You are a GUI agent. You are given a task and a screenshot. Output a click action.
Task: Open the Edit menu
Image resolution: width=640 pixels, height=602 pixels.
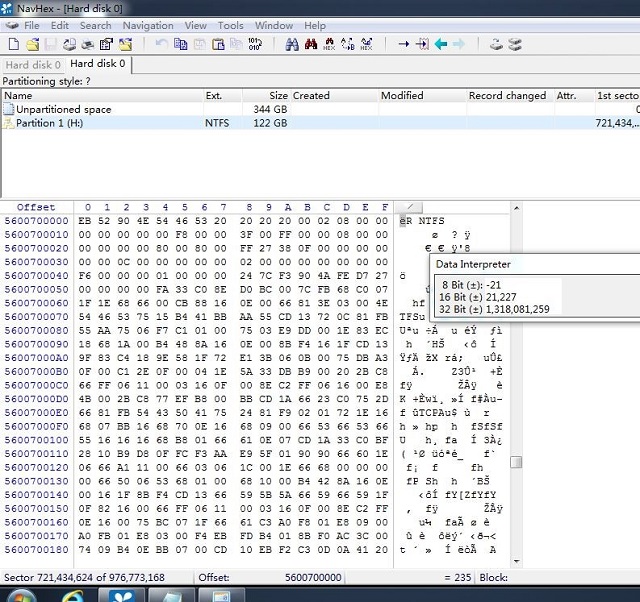click(x=60, y=26)
